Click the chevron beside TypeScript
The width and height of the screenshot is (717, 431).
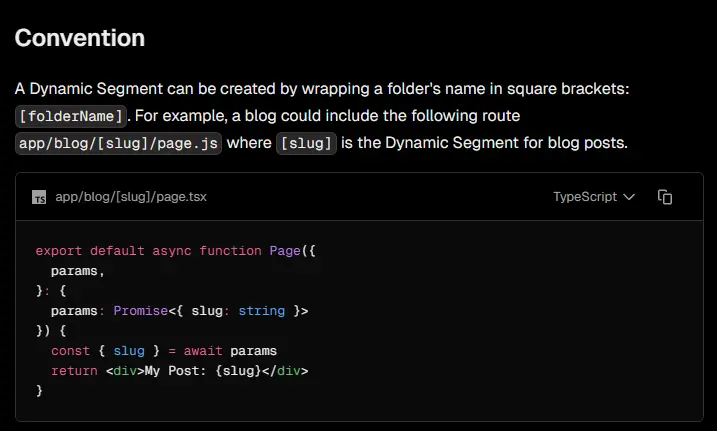point(629,197)
